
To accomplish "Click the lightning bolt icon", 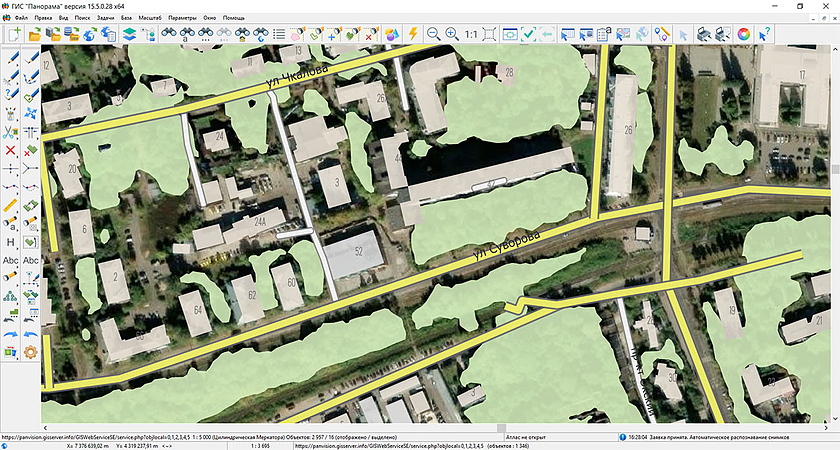I will coord(413,33).
